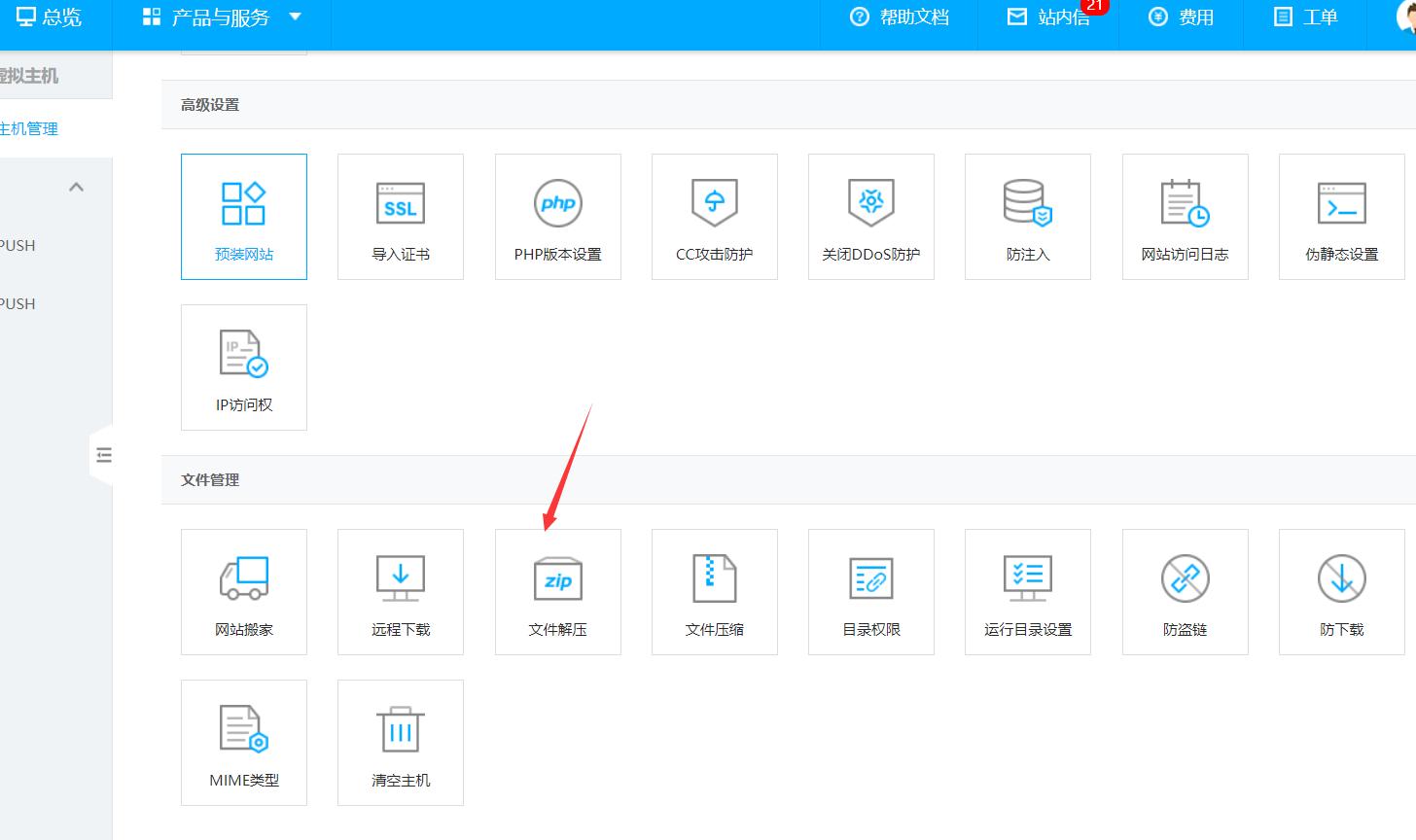Screen dimensions: 1416x840
Task: Go to 总览 overview in top bar
Action: (x=49, y=17)
